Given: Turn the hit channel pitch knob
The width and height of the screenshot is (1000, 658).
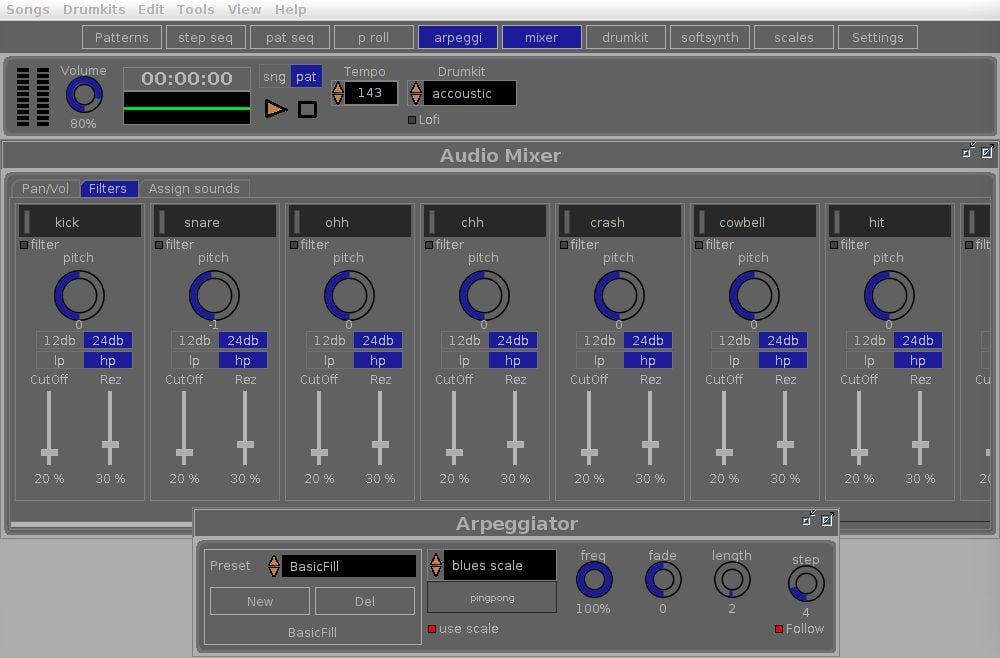Looking at the screenshot, I should tap(889, 295).
